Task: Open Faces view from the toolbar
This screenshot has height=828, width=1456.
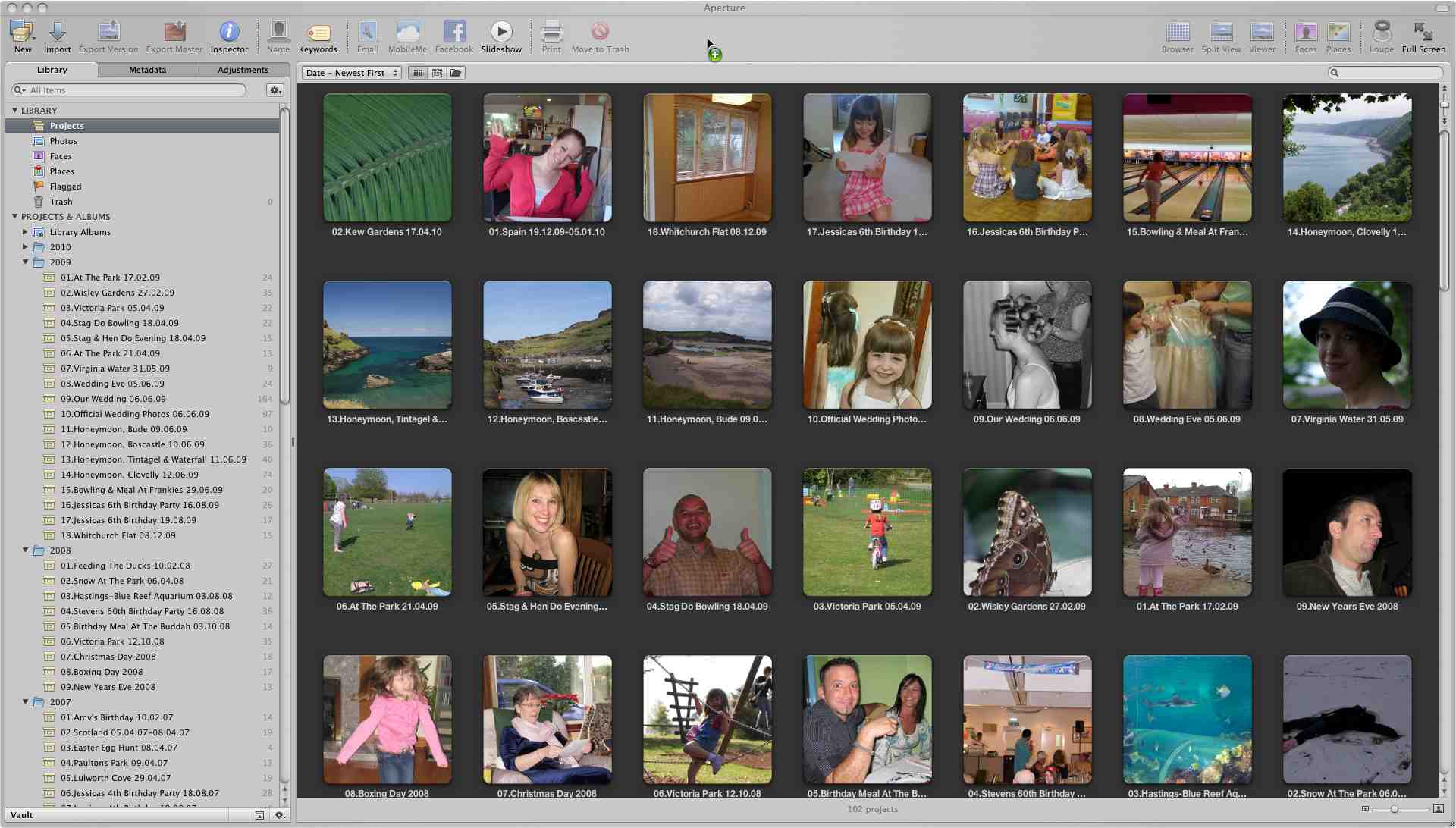Action: coord(1305,36)
